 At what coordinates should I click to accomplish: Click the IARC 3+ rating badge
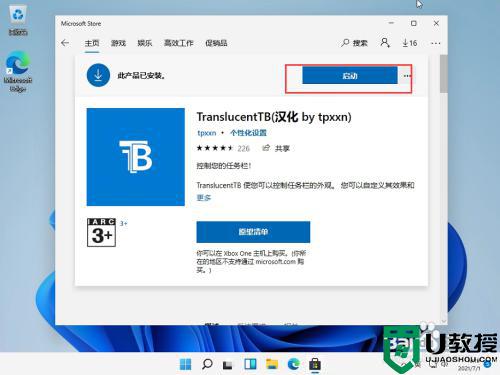coord(101,232)
